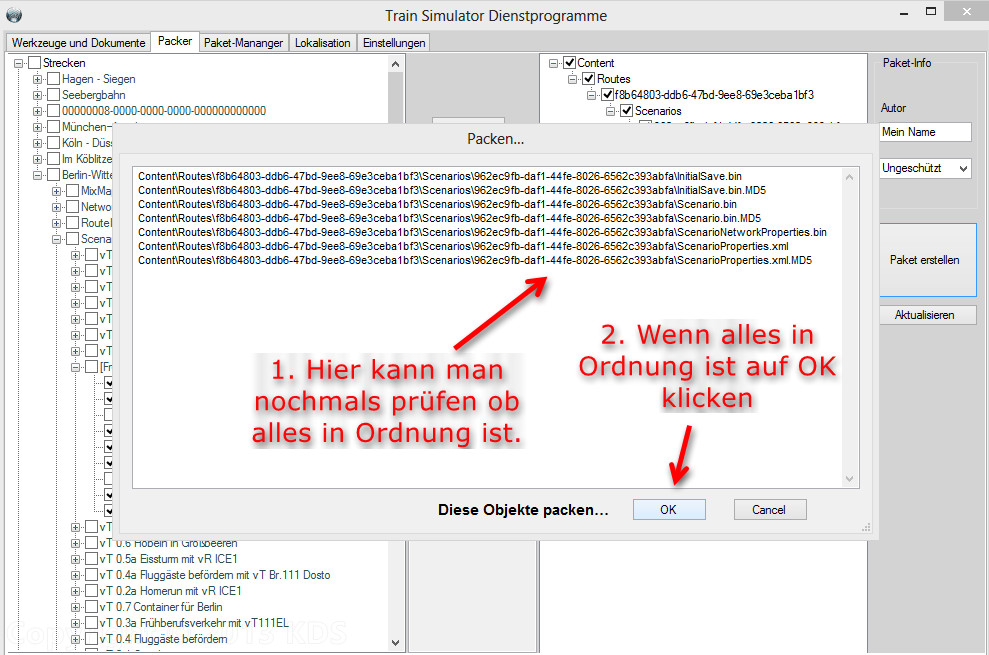Click the Aktualisieren button

pyautogui.click(x=927, y=314)
